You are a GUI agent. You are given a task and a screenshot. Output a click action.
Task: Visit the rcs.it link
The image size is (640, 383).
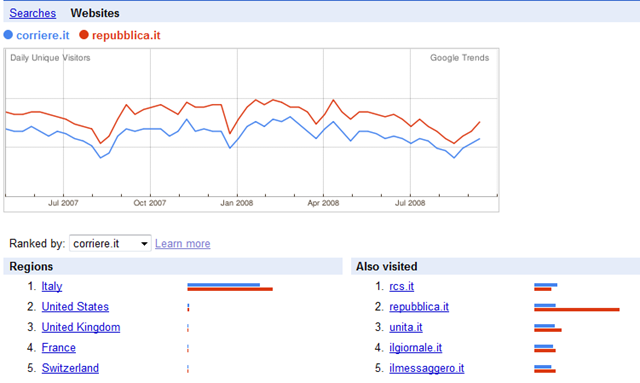tap(402, 286)
